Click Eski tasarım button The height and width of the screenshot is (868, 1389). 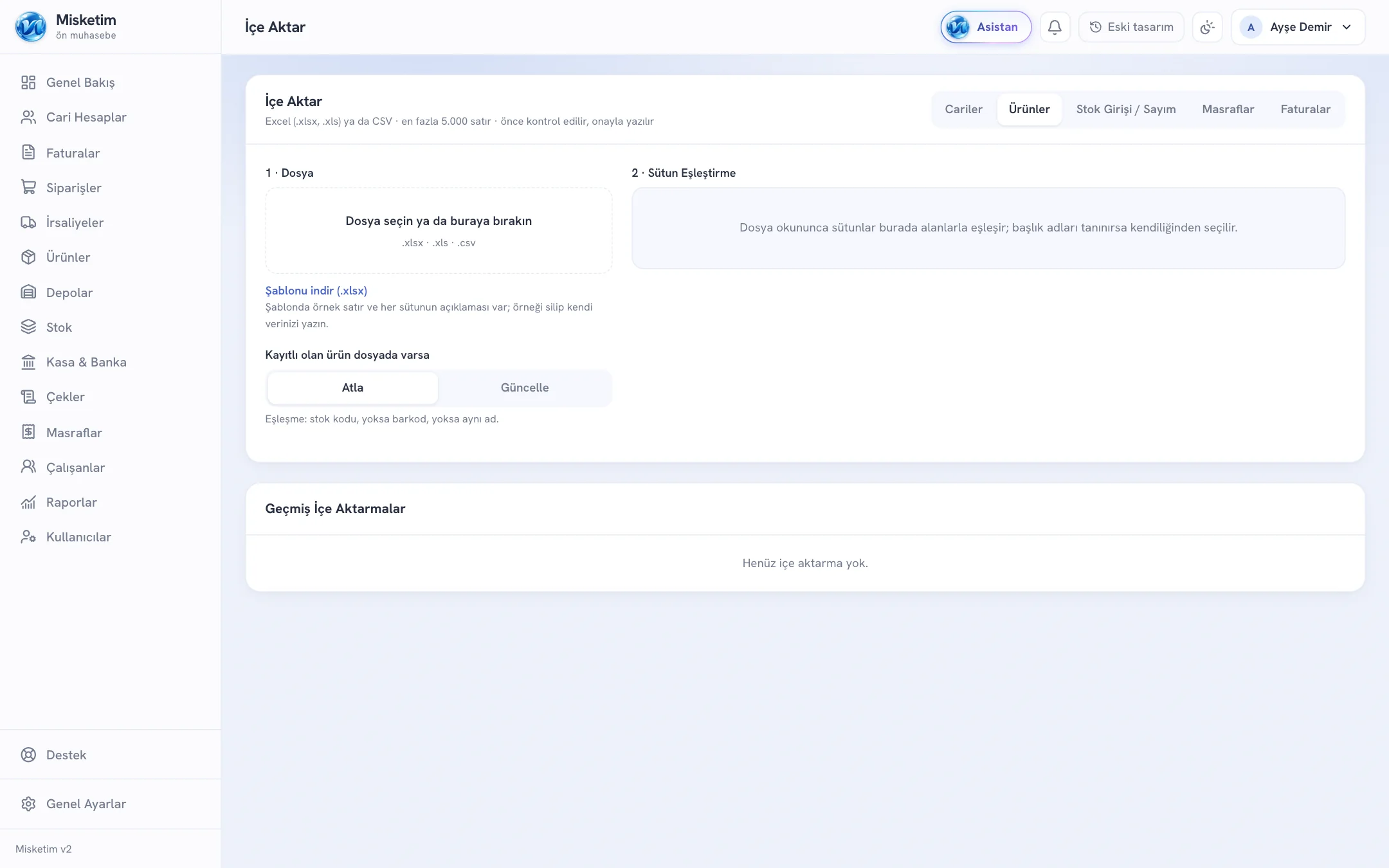(x=1131, y=27)
